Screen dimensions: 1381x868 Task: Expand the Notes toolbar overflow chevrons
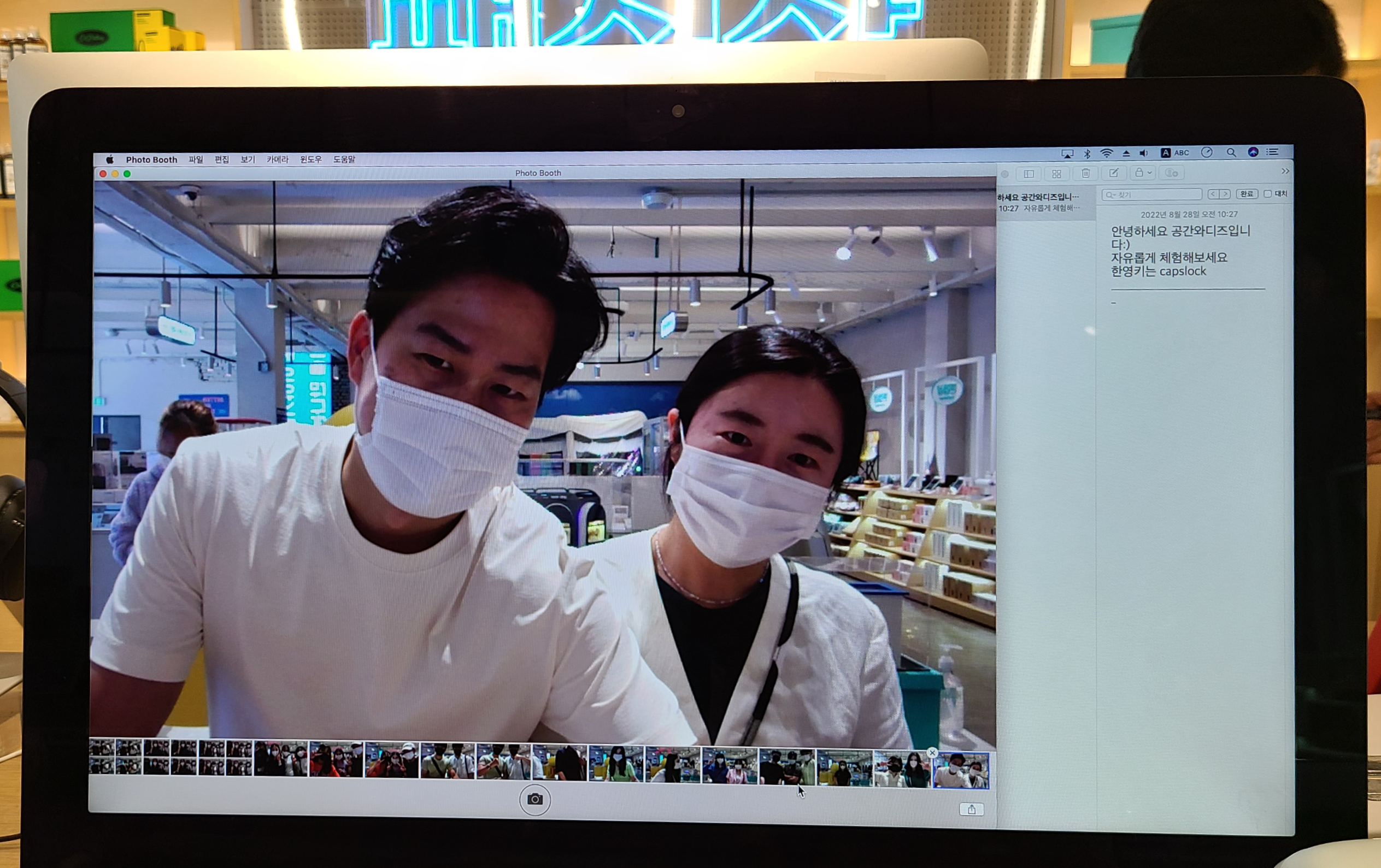(1285, 171)
